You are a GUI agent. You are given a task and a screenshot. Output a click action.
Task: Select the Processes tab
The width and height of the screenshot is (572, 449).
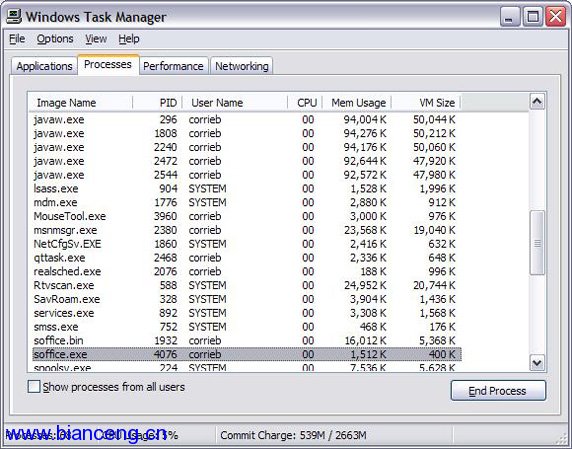coord(108,65)
